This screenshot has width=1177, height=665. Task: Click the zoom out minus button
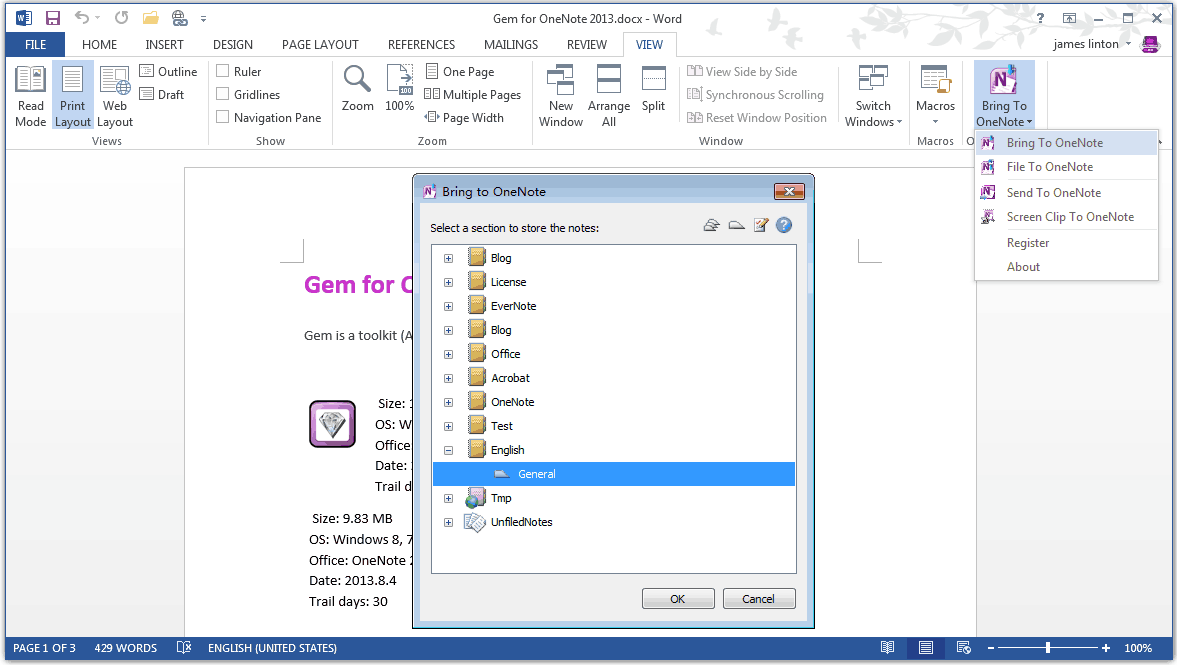coord(991,648)
